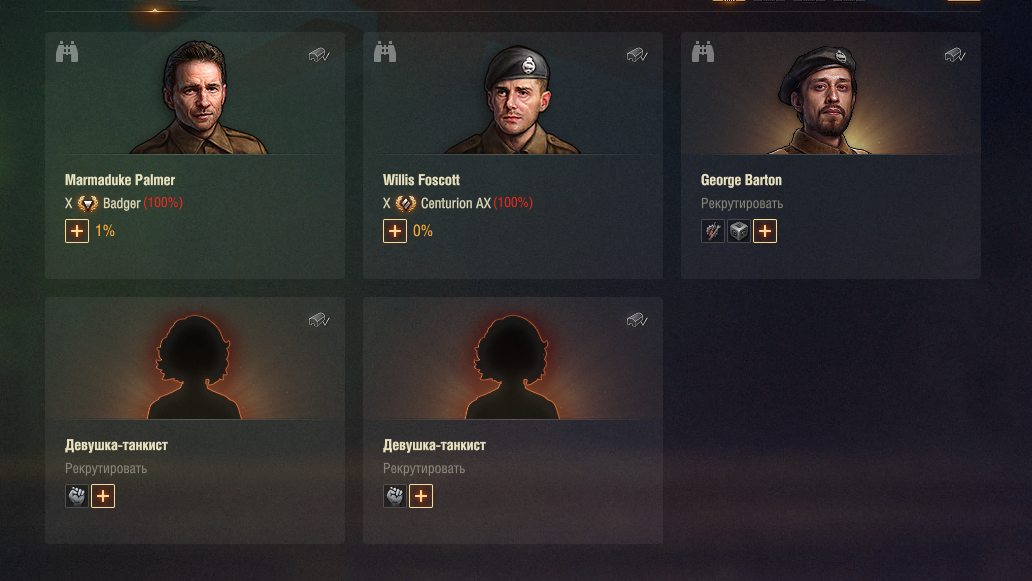1032x581 pixels.
Task: Add skill to first Девушка-танкист with plus
Action: (x=103, y=496)
